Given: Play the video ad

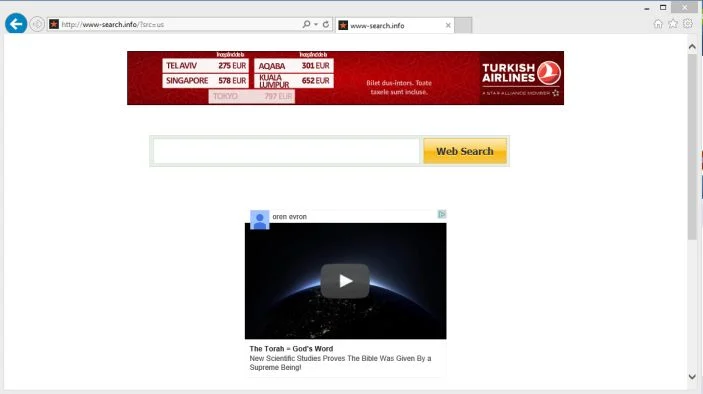Looking at the screenshot, I should pyautogui.click(x=345, y=281).
